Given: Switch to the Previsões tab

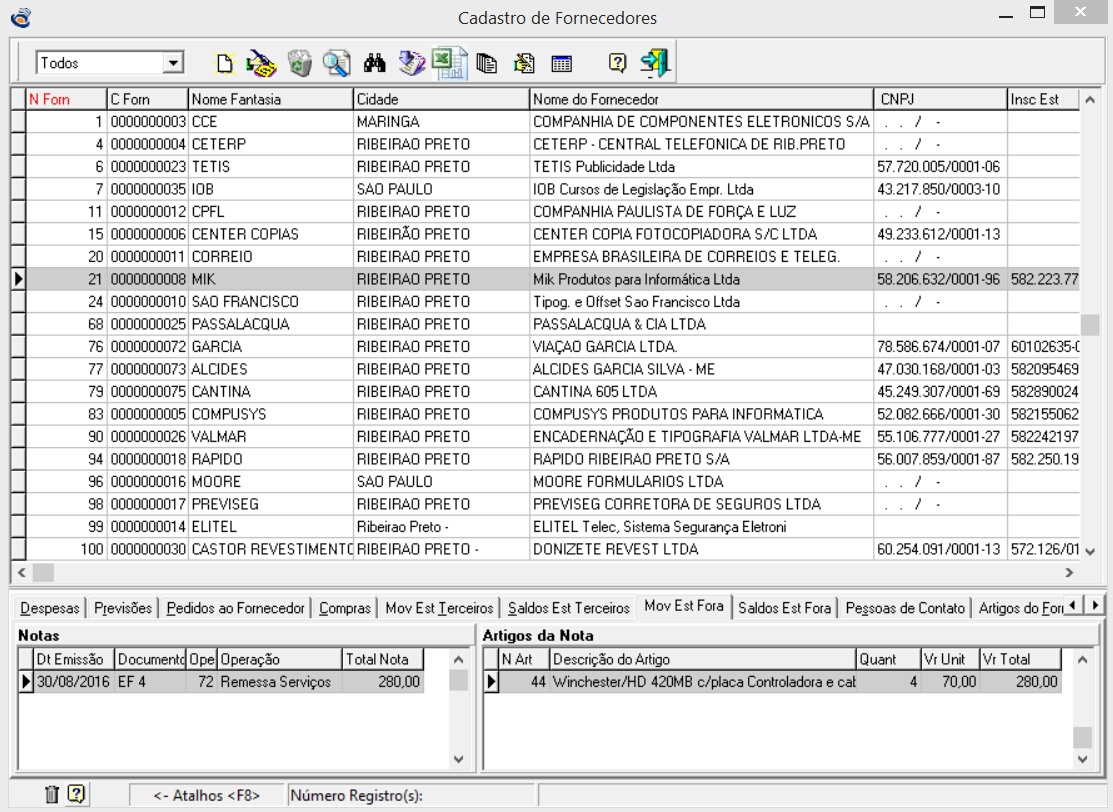Looking at the screenshot, I should pyautogui.click(x=123, y=608).
